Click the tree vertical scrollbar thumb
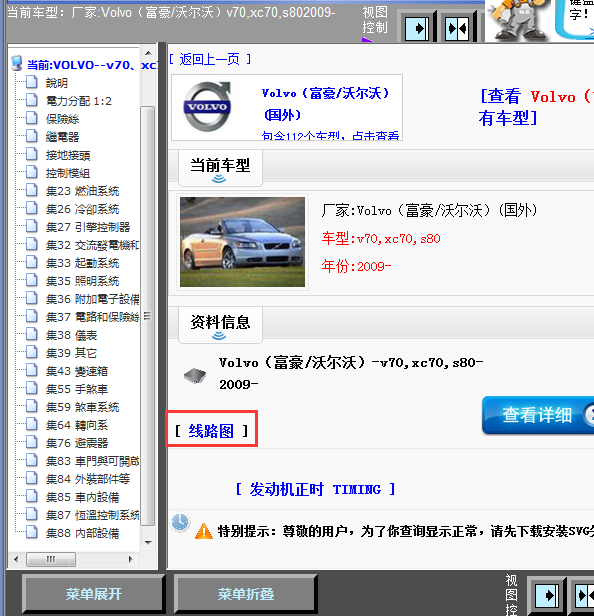594x616 pixels. (148, 316)
